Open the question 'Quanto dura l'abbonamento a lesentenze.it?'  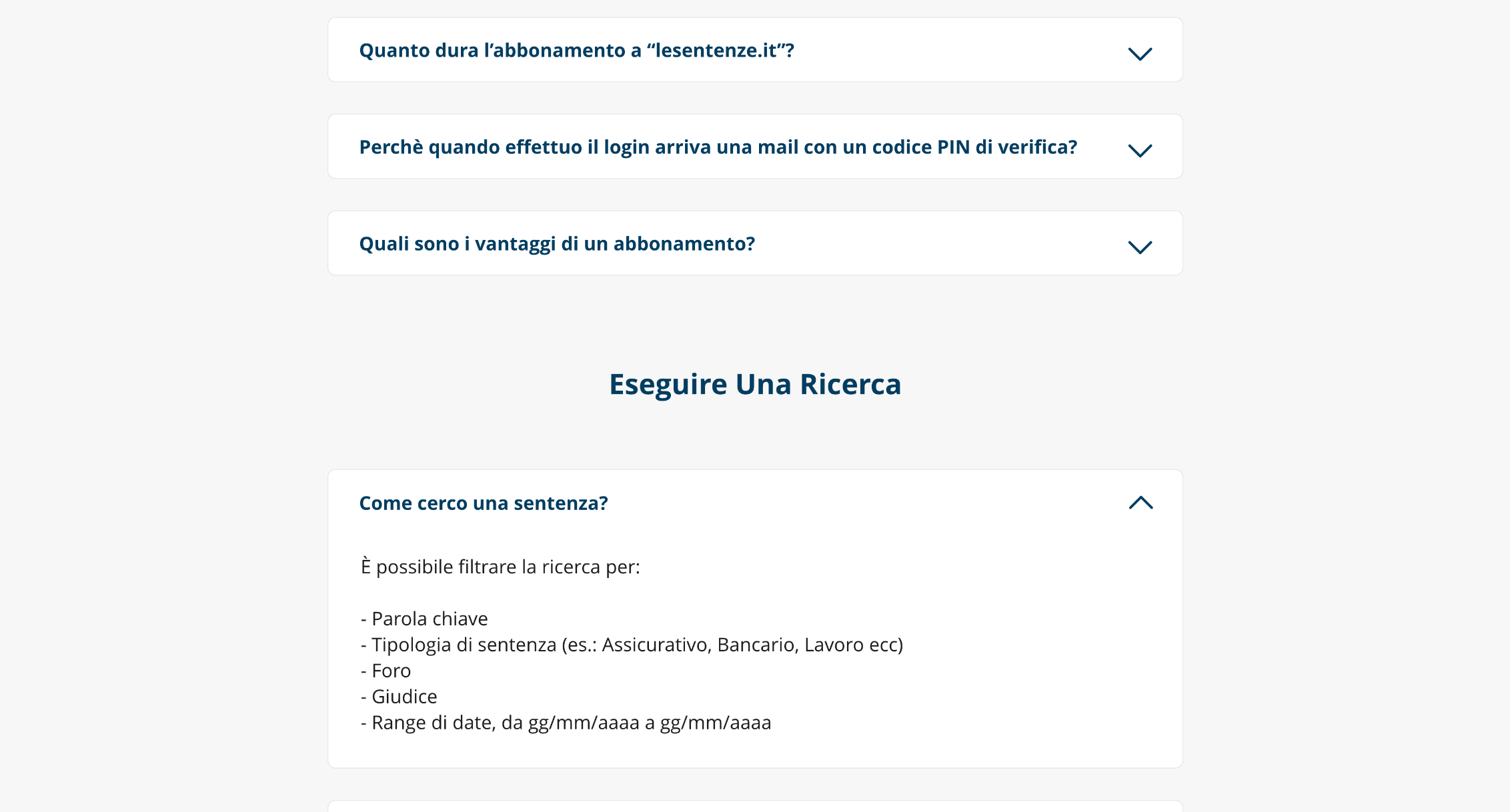pyautogui.click(x=576, y=51)
